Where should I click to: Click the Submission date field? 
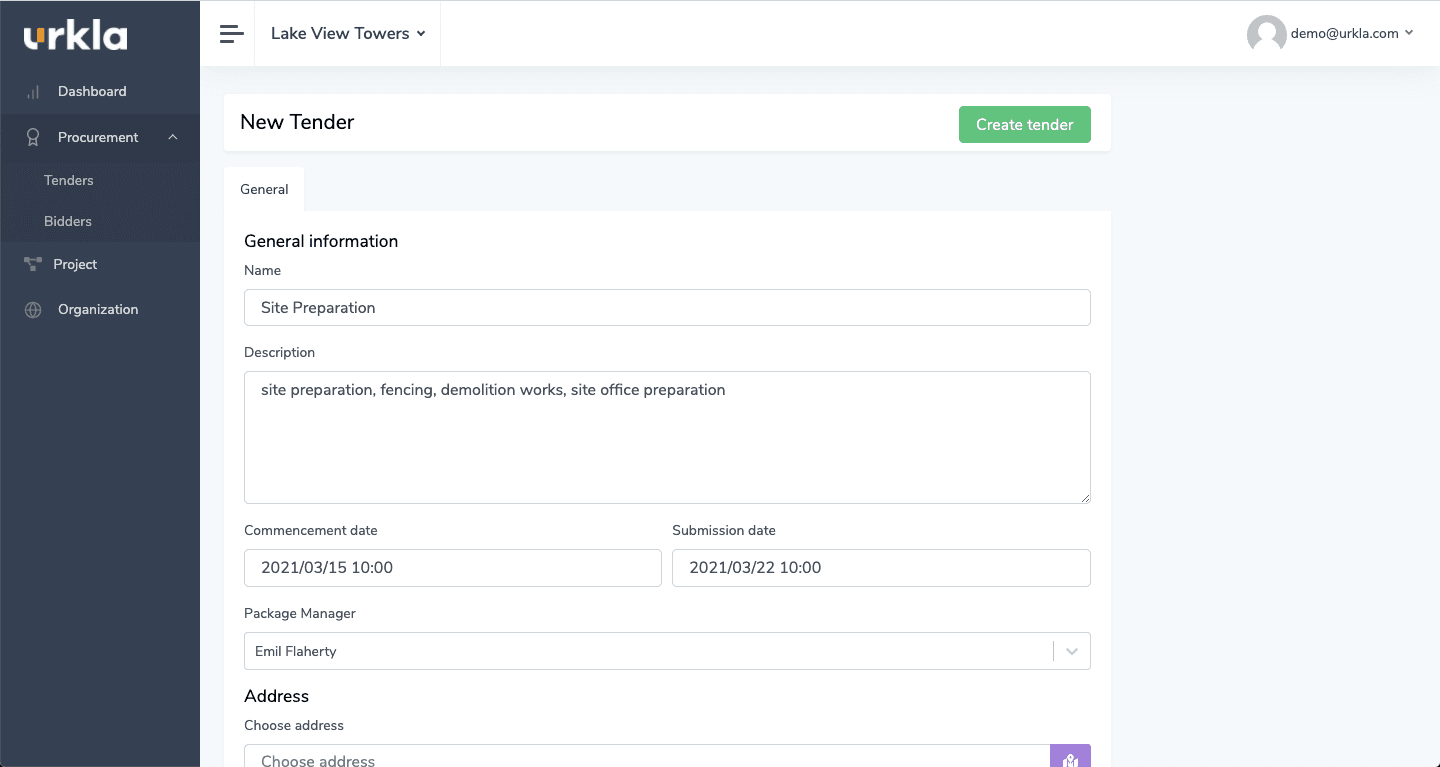(x=880, y=568)
